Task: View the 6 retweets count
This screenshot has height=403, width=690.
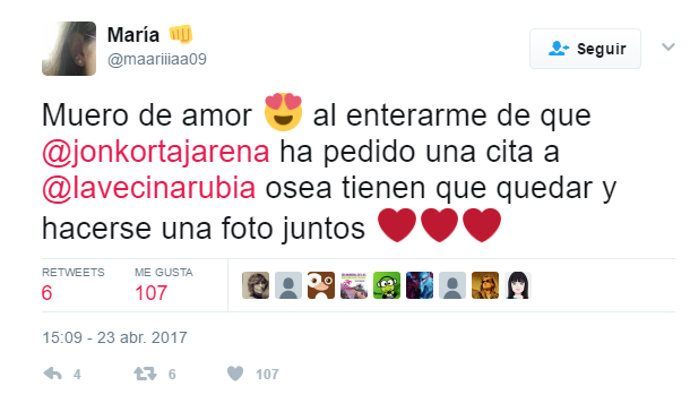Action: (x=47, y=293)
